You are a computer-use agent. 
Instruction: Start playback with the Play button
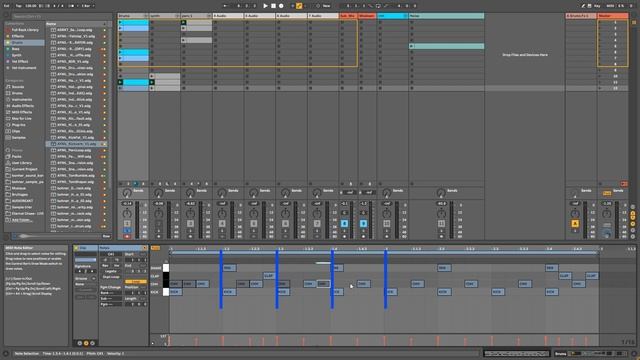click(x=265, y=6)
